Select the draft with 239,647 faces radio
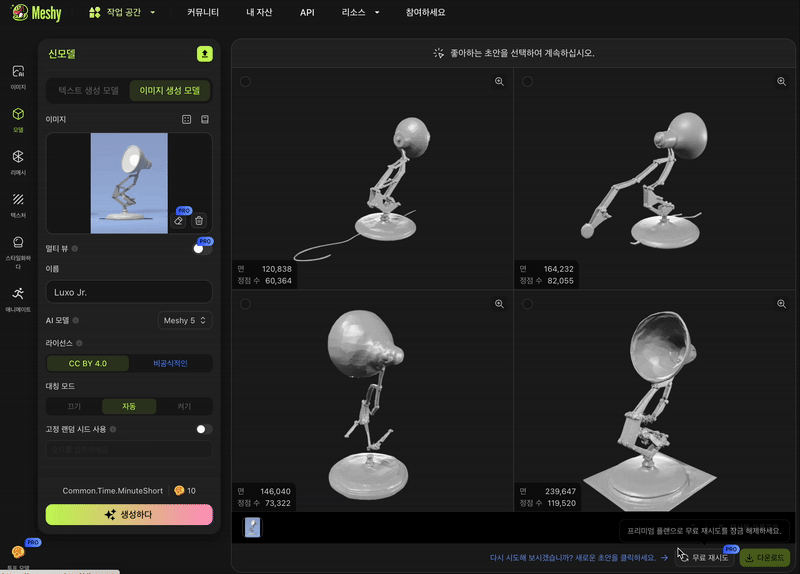Image resolution: width=800 pixels, height=574 pixels. pyautogui.click(x=528, y=304)
